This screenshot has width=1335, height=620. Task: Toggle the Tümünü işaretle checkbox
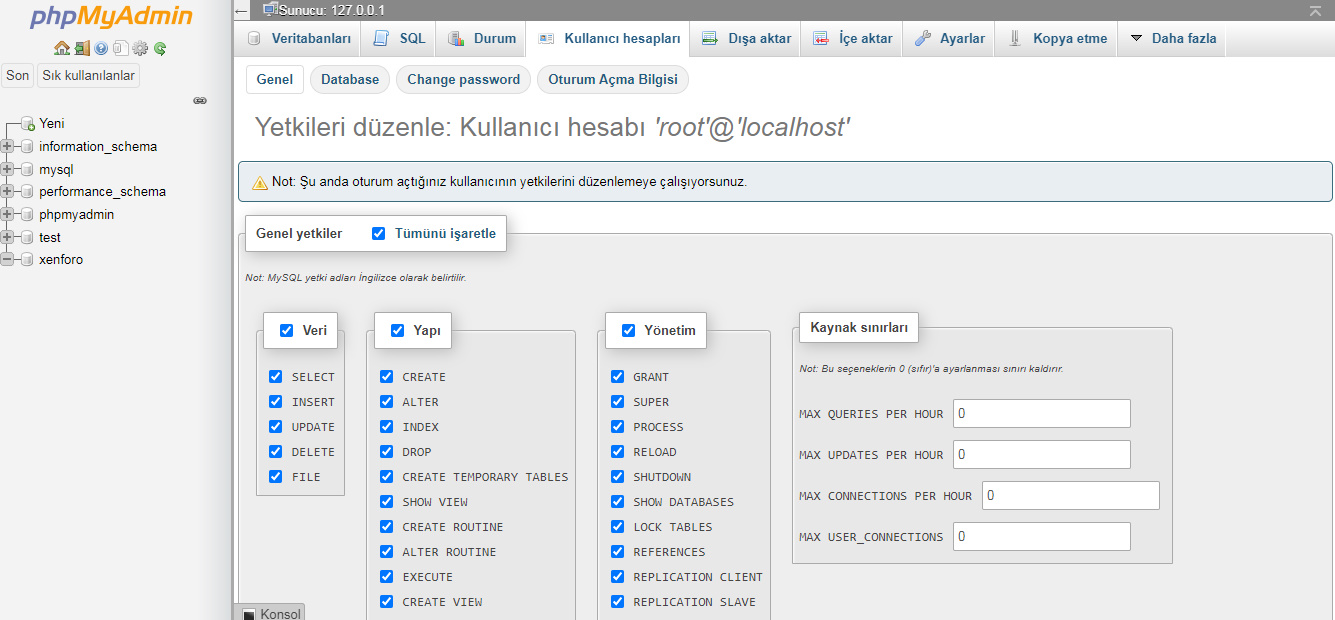click(378, 234)
